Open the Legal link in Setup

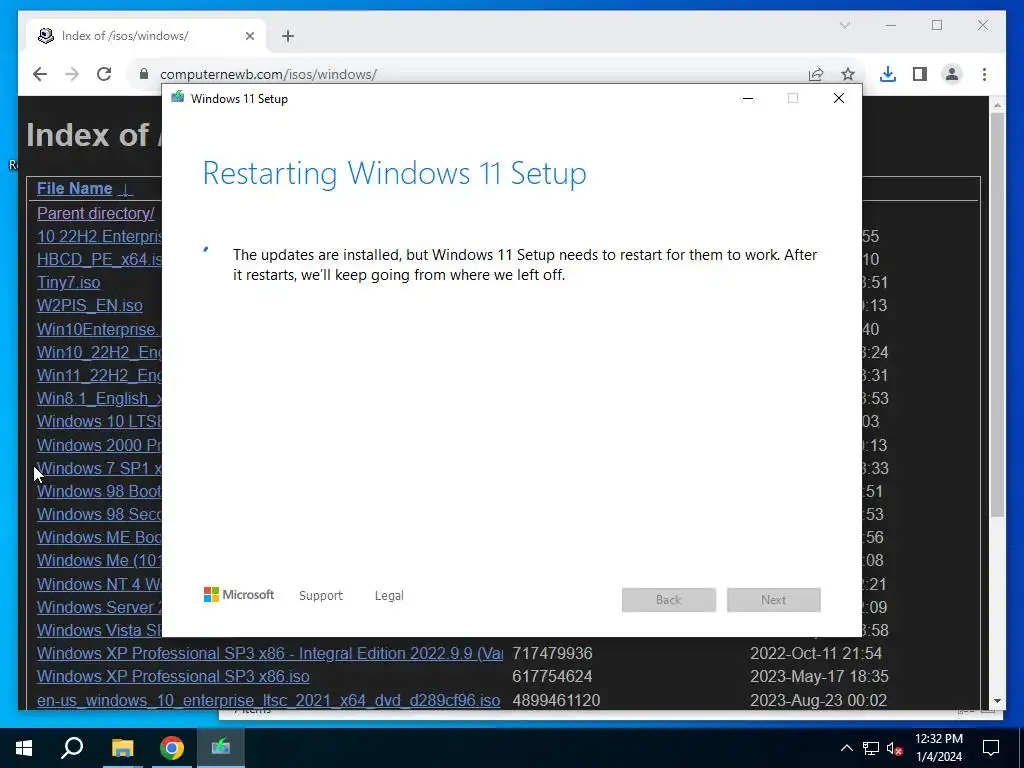pyautogui.click(x=389, y=596)
